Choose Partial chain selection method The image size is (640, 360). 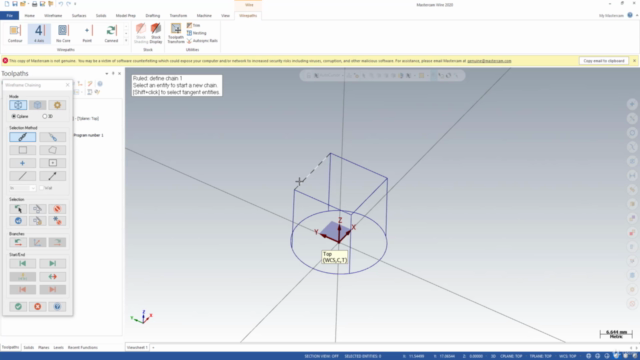pyautogui.click(x=53, y=137)
